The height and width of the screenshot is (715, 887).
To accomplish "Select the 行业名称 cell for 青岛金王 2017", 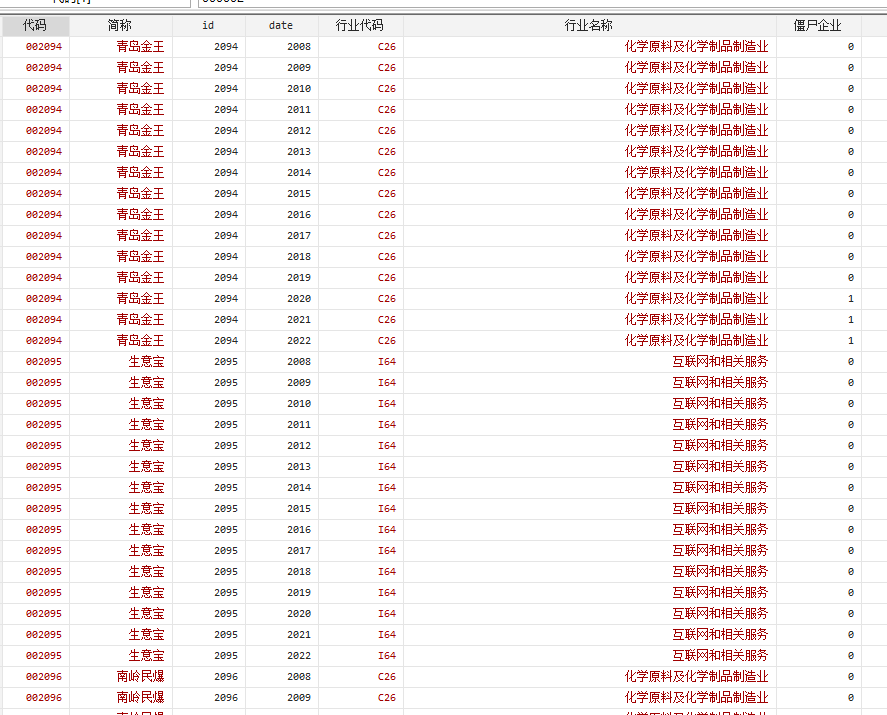I will coord(696,236).
